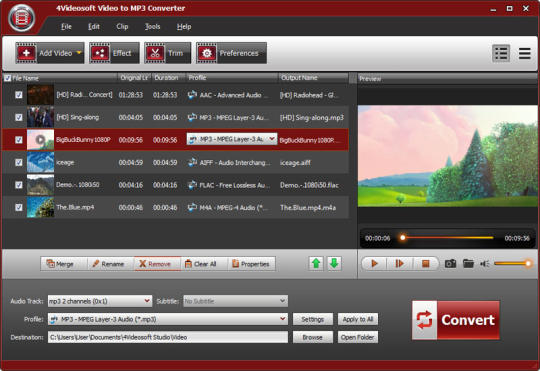Image resolution: width=540 pixels, height=371 pixels.
Task: Click Open Folder button
Action: 358,337
